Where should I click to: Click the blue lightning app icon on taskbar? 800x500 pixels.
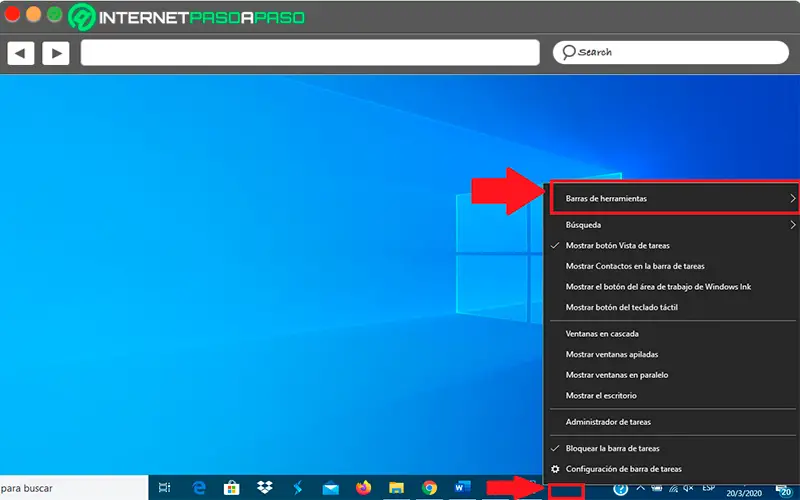coord(297,488)
